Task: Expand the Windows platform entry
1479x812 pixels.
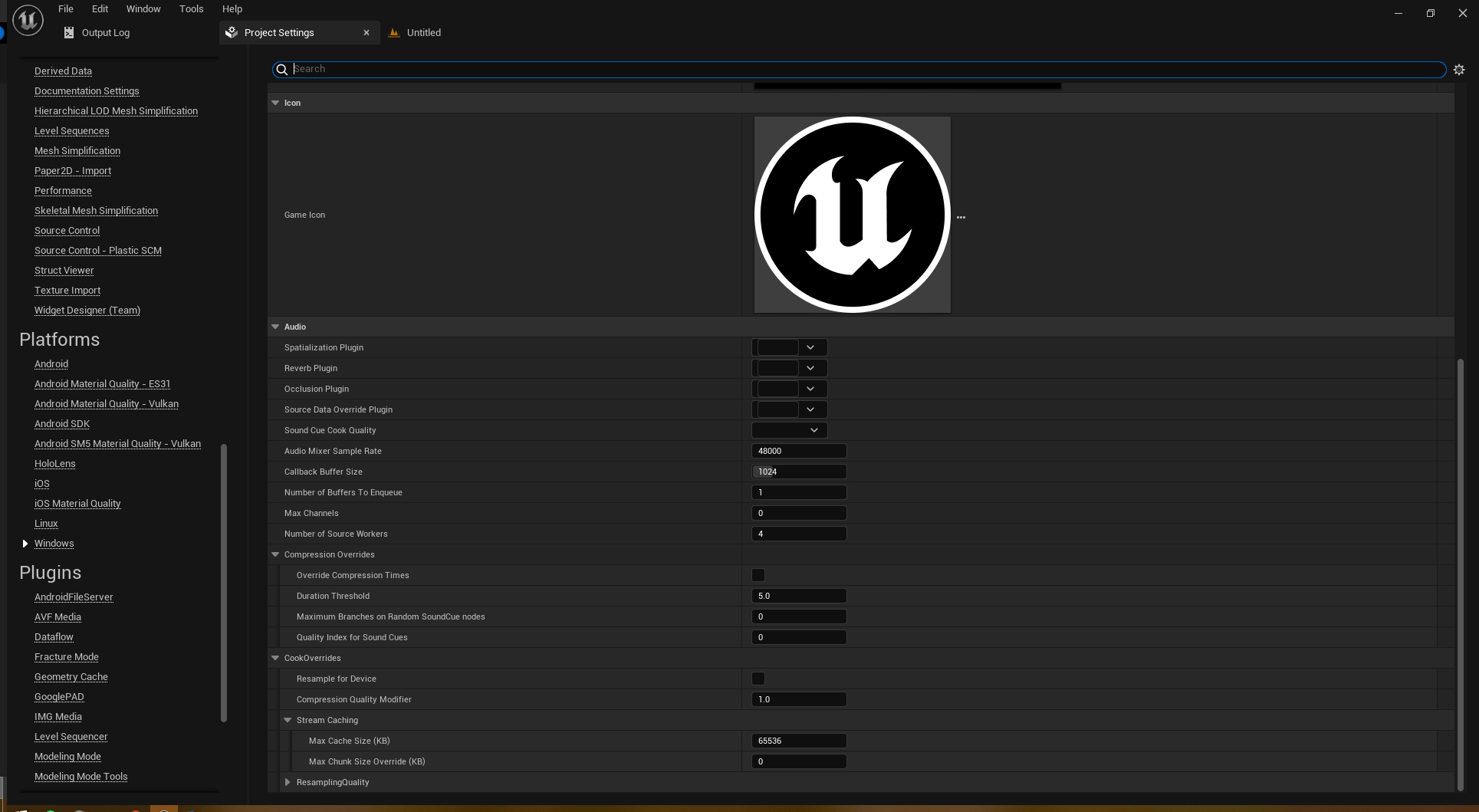Action: 25,544
